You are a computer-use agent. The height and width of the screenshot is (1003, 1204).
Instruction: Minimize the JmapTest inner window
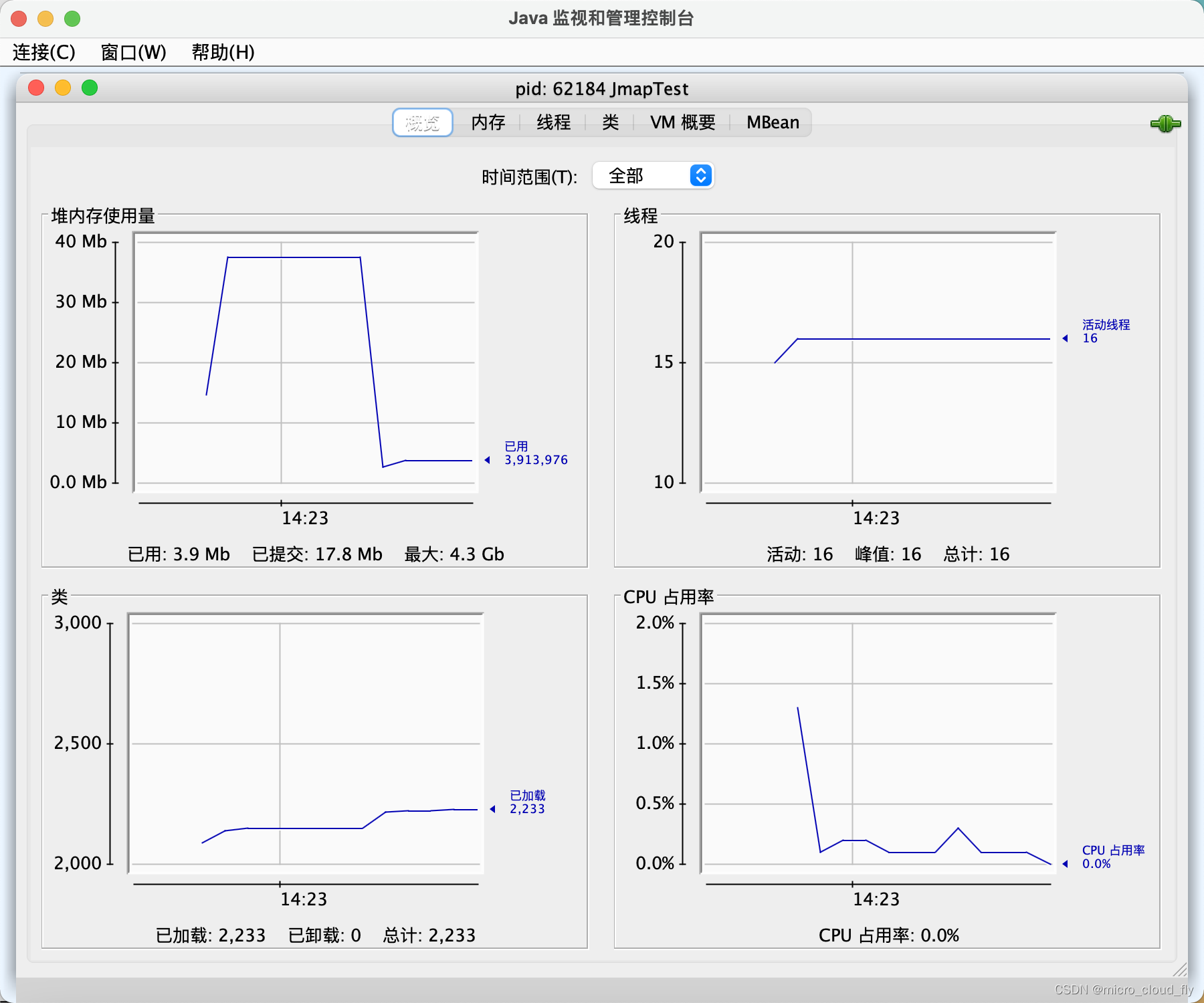(63, 88)
